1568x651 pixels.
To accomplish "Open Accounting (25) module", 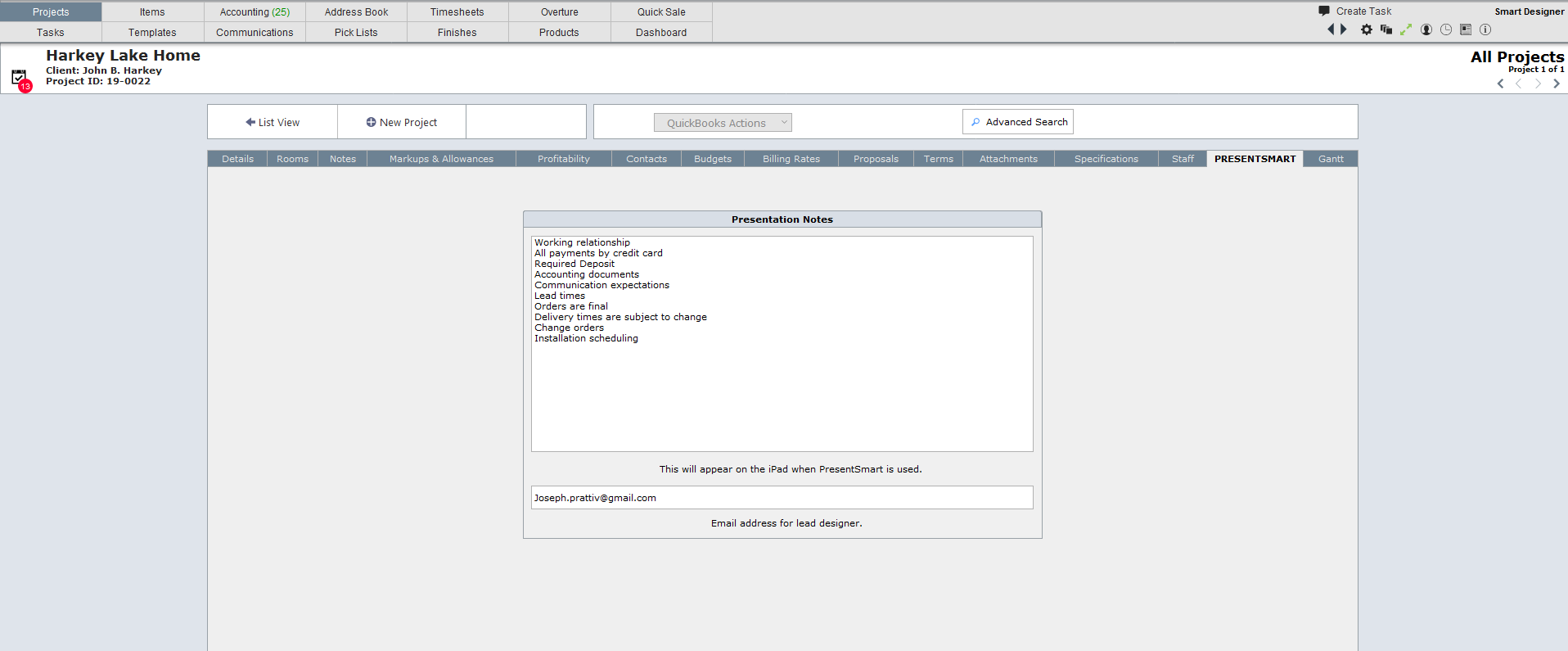I will (255, 12).
